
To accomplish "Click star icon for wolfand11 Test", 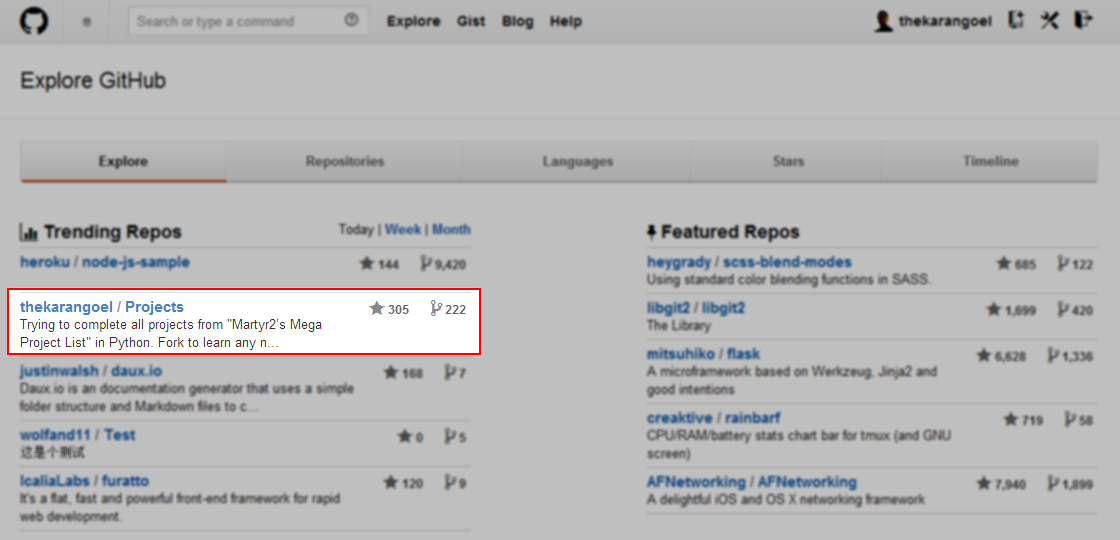I will (x=404, y=436).
